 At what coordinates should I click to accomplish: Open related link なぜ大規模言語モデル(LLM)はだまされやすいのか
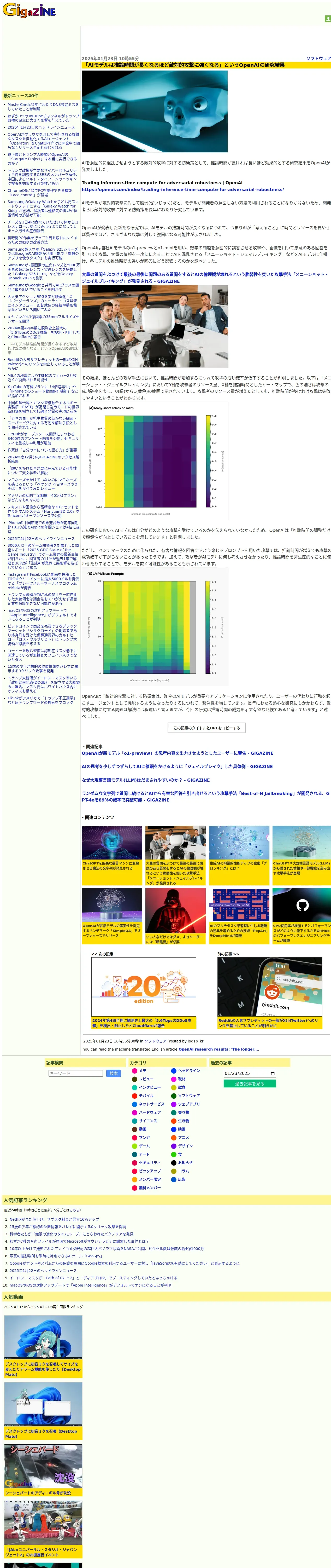(145, 780)
